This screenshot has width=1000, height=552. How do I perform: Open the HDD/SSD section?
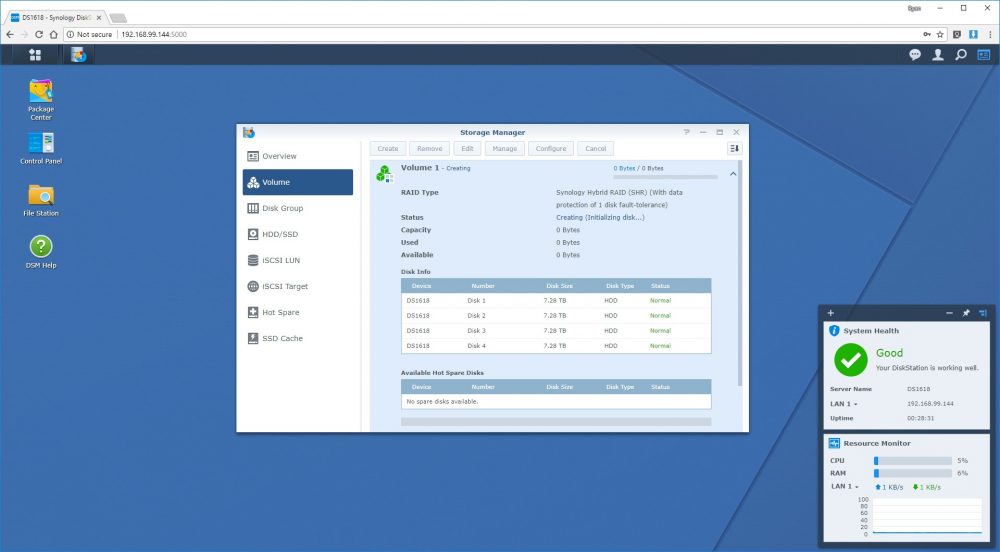pos(298,235)
